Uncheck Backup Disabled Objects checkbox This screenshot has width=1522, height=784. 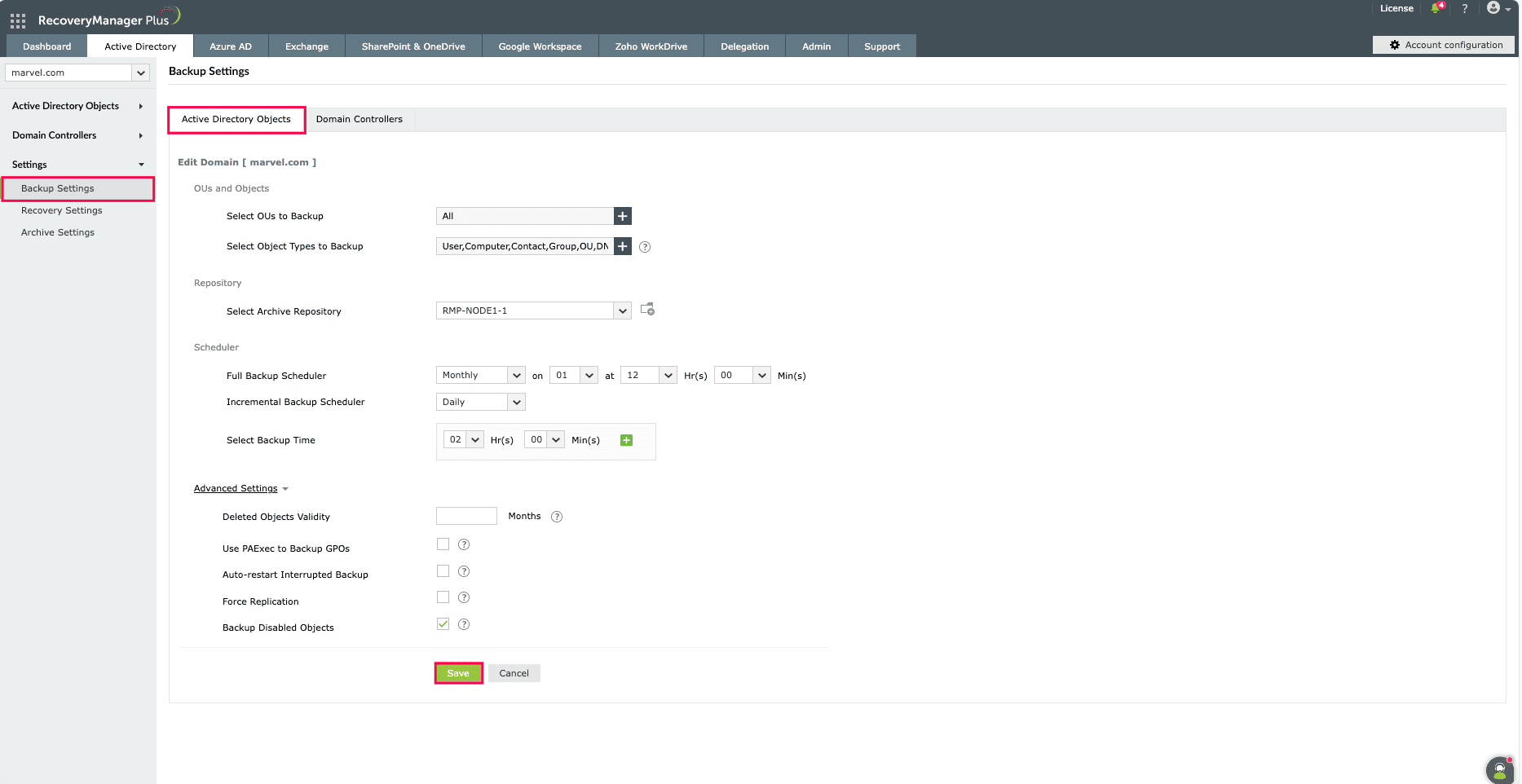tap(443, 624)
